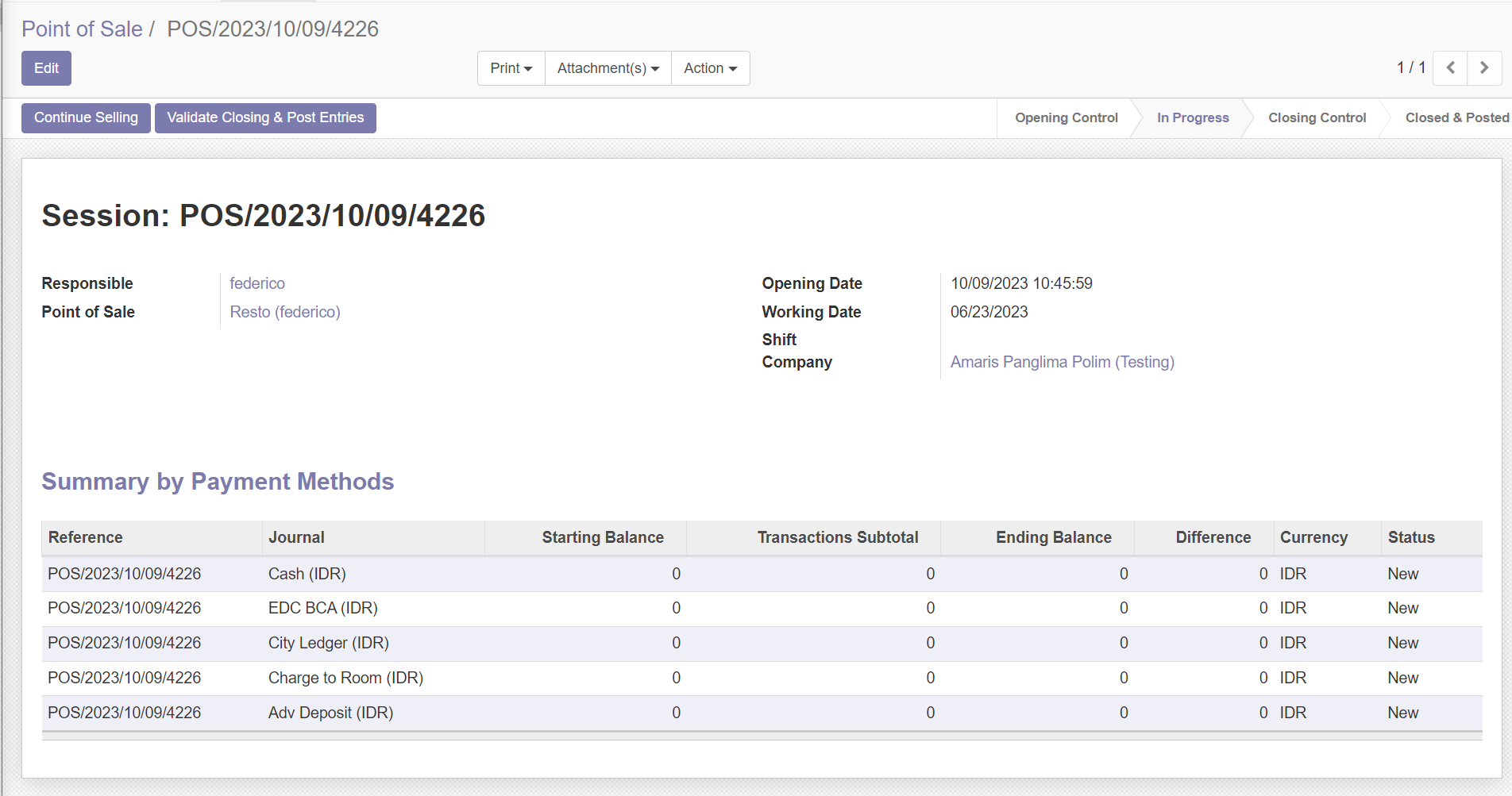Open the Adv Deposit (IDR) journal row
This screenshot has width=1512, height=796.
click(x=762, y=713)
